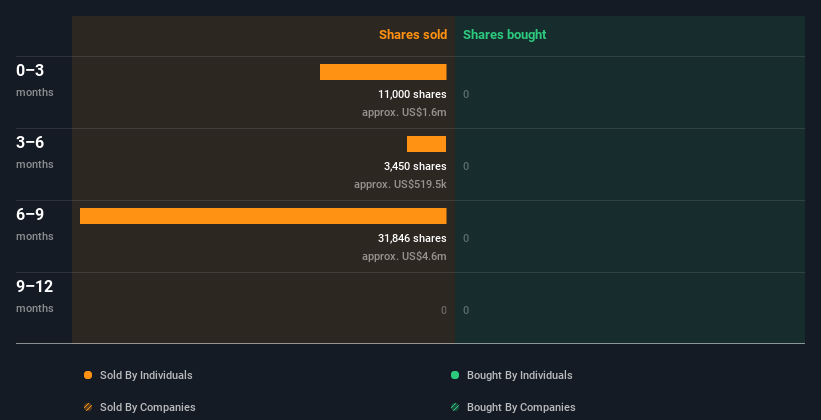
Task: Click the 3,450 shares label
Action: pos(415,166)
